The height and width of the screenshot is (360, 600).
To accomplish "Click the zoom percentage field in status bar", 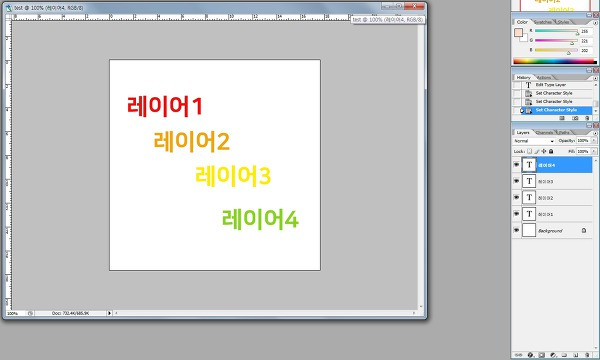I will pos(15,313).
